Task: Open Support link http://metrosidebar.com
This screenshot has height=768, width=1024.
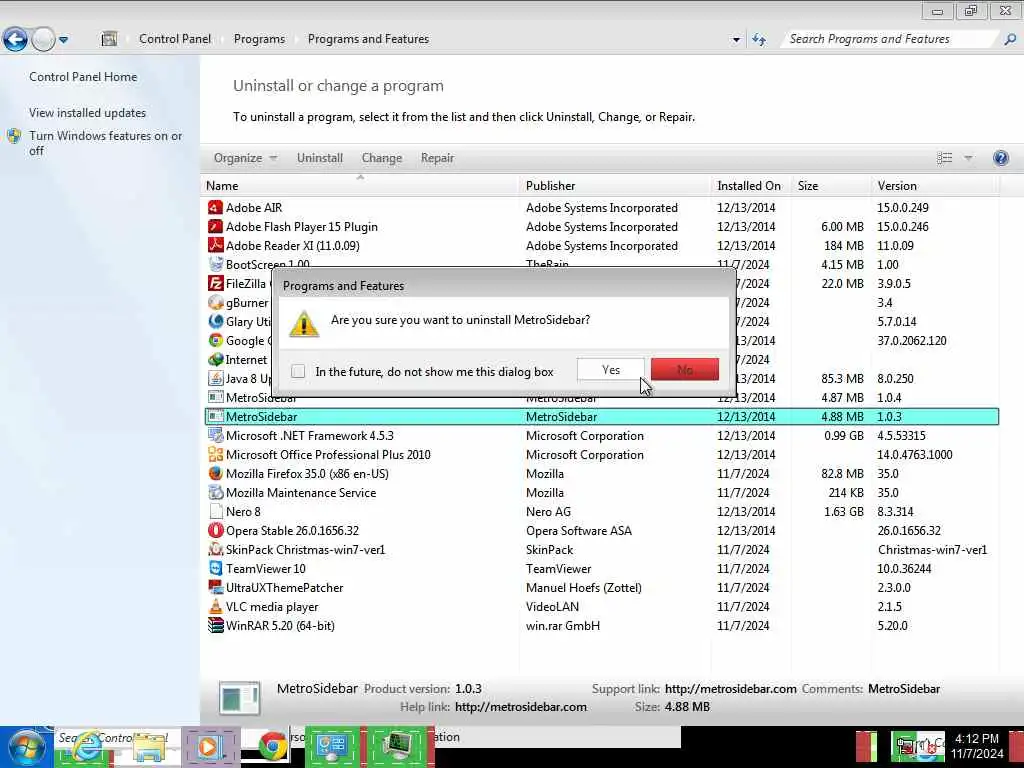Action: 730,689
